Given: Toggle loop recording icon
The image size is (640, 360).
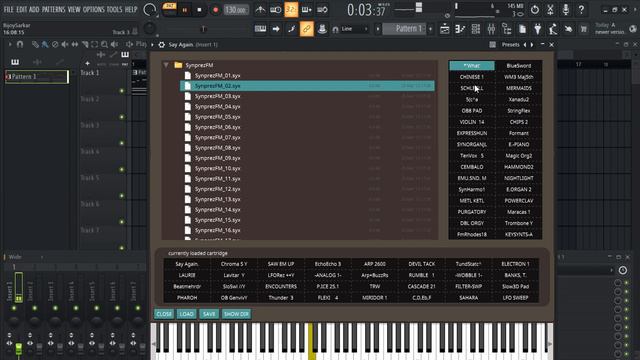Looking at the screenshot, I should pos(322,10).
